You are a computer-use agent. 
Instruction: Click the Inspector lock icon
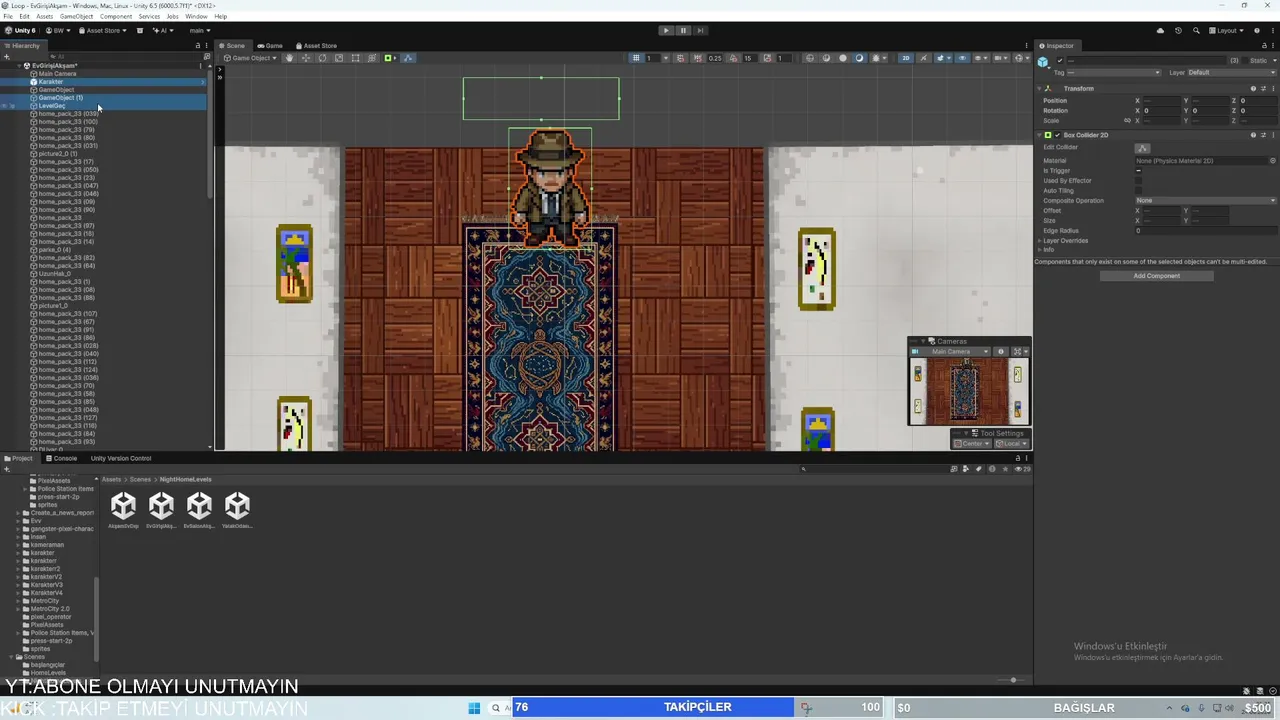tap(1264, 46)
